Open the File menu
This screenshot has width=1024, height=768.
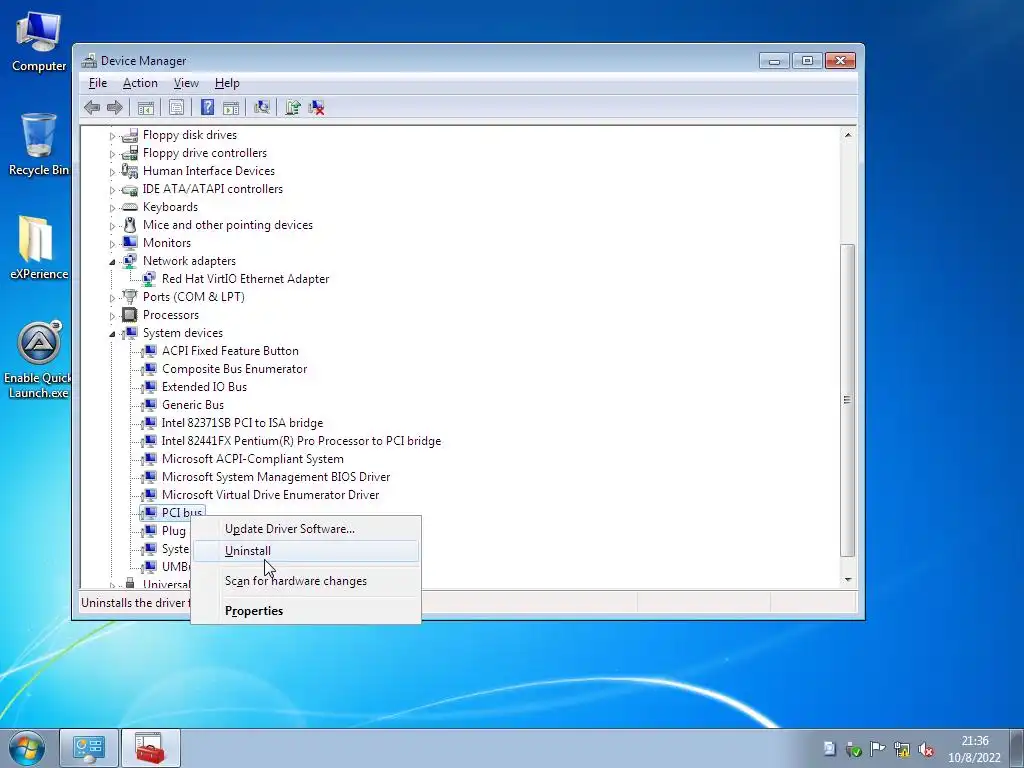98,83
